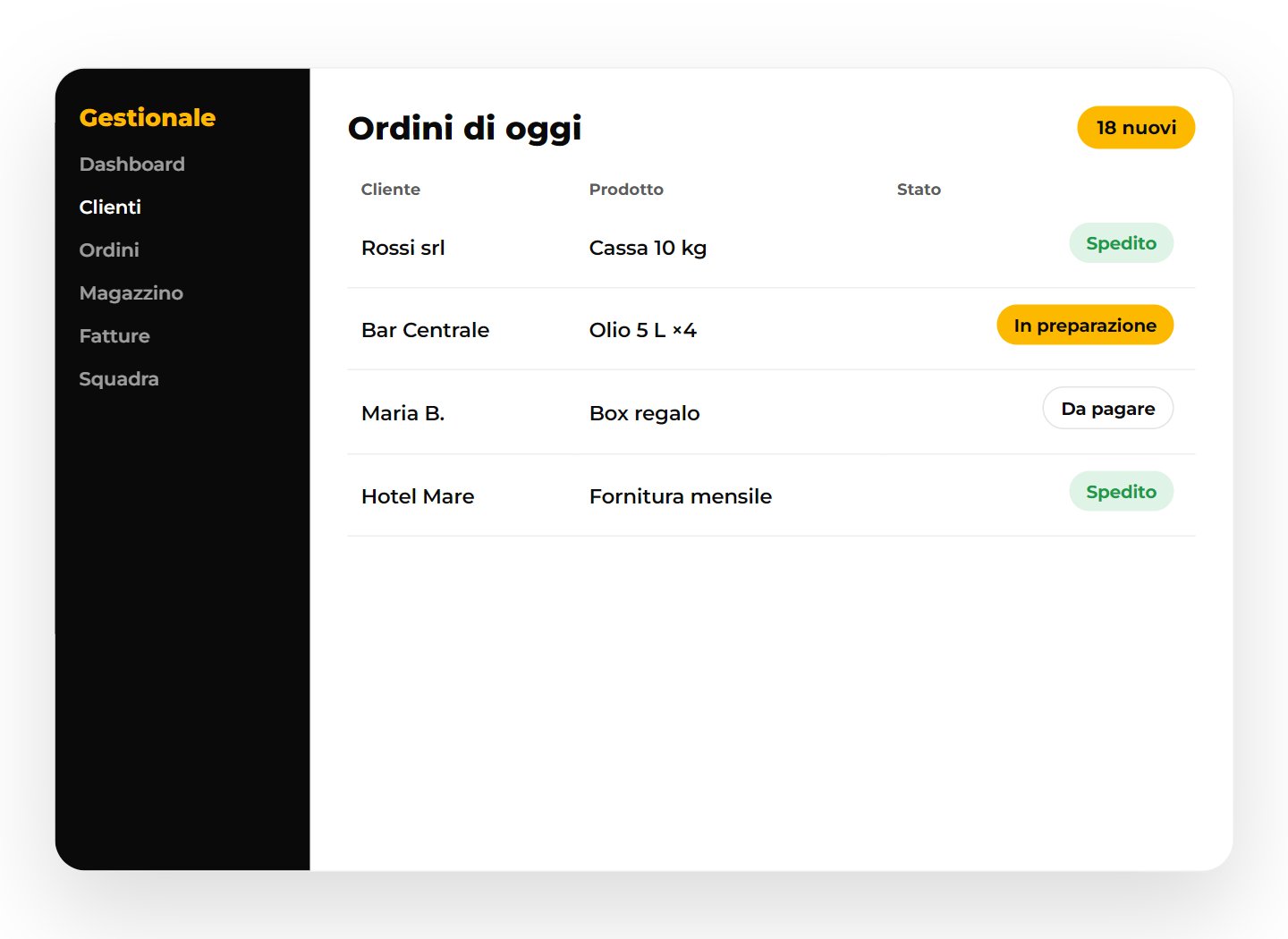The height and width of the screenshot is (939, 1288).
Task: Click the Box regalo product cell
Action: [644, 413]
